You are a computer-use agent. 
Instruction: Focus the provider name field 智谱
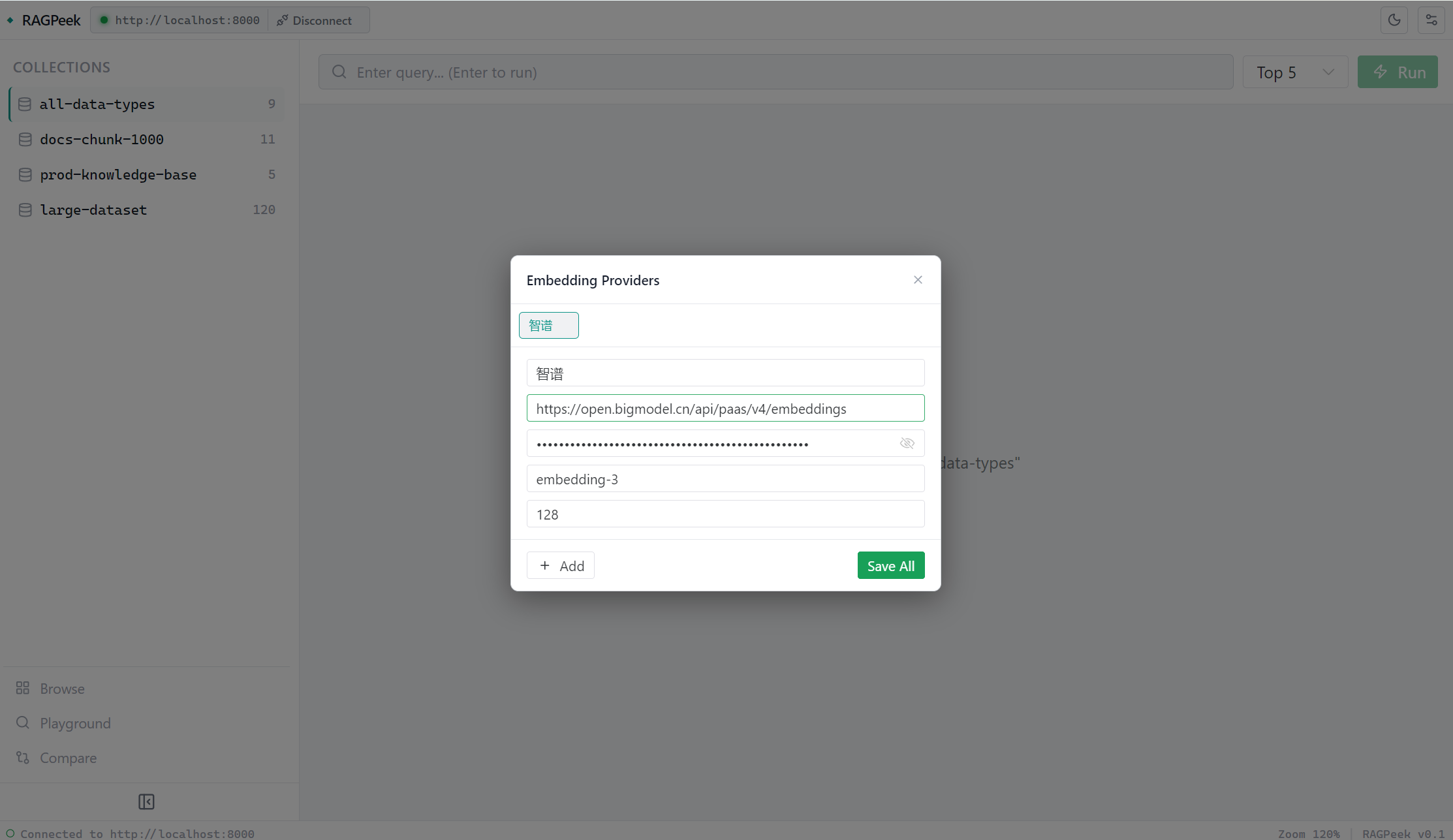726,373
